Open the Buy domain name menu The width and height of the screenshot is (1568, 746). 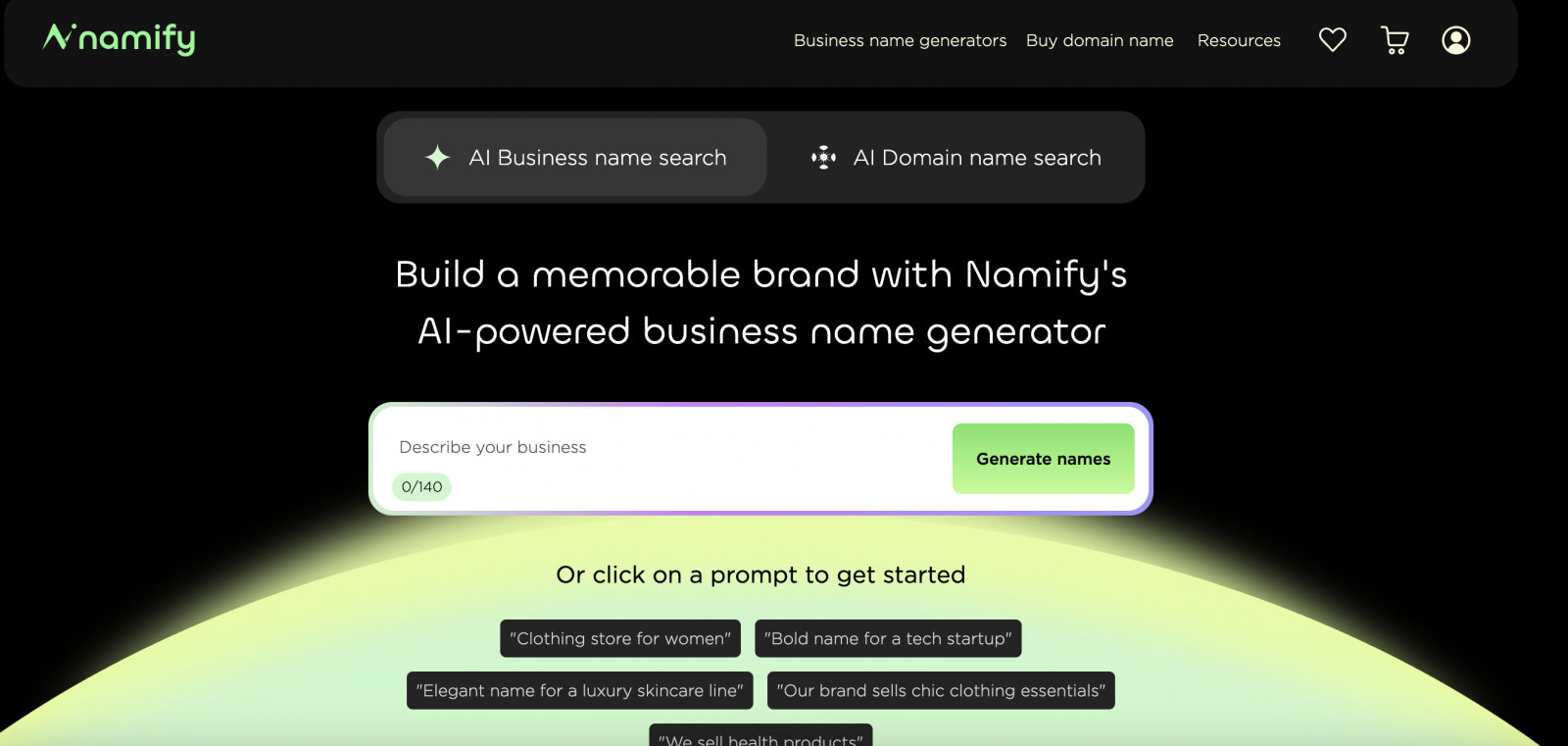(1100, 40)
